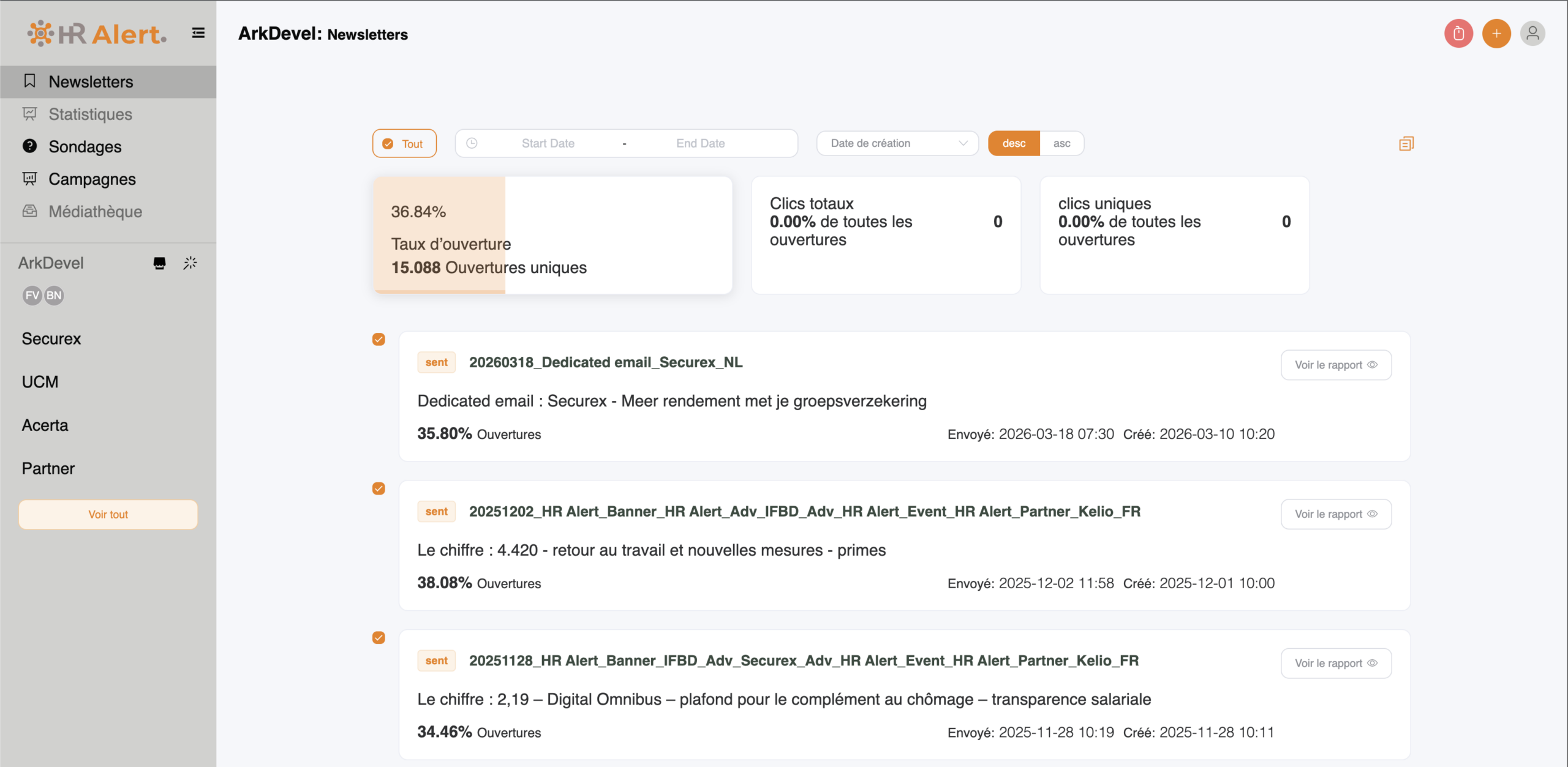This screenshot has height=767, width=1568.
Task: Click the clics uniques stats card
Action: click(x=1174, y=235)
